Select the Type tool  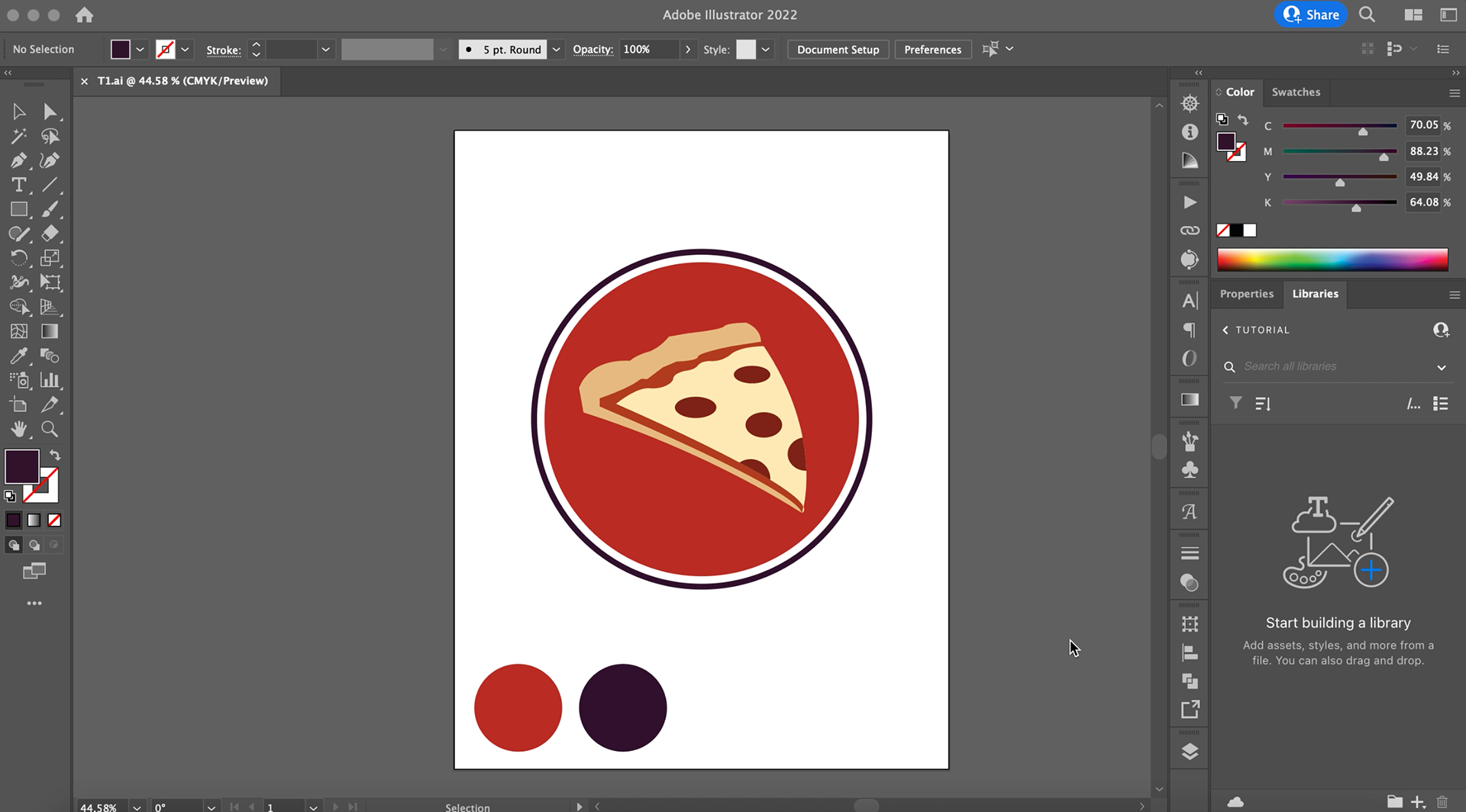[x=19, y=185]
